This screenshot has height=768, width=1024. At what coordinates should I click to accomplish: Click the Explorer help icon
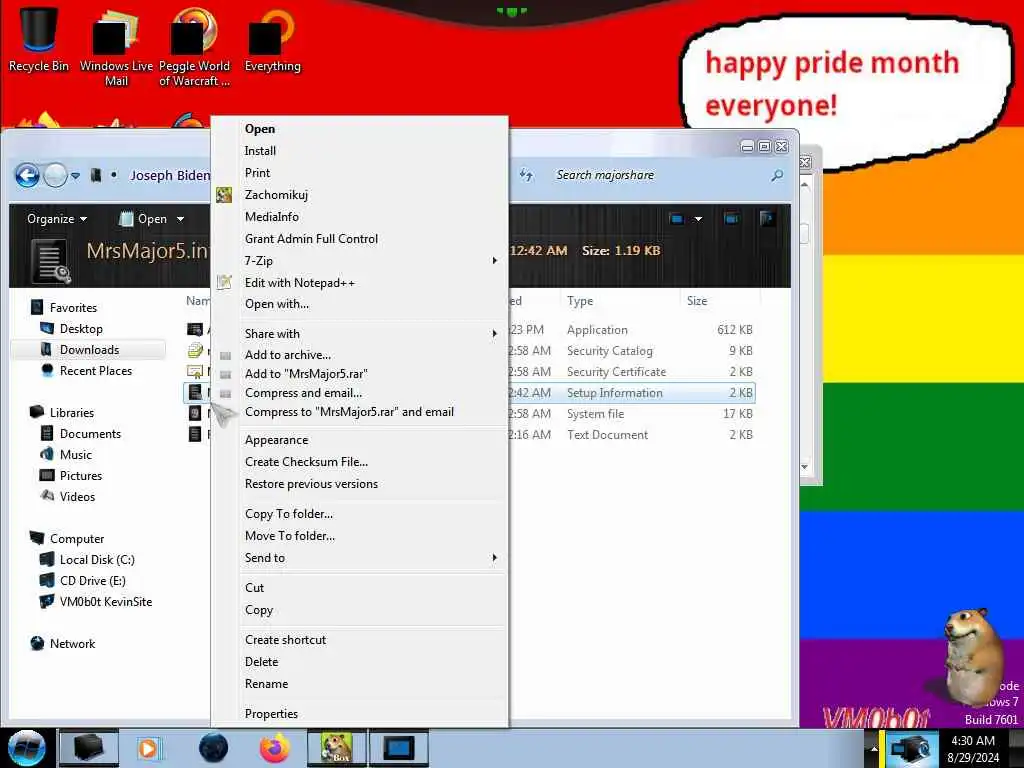tap(768, 219)
